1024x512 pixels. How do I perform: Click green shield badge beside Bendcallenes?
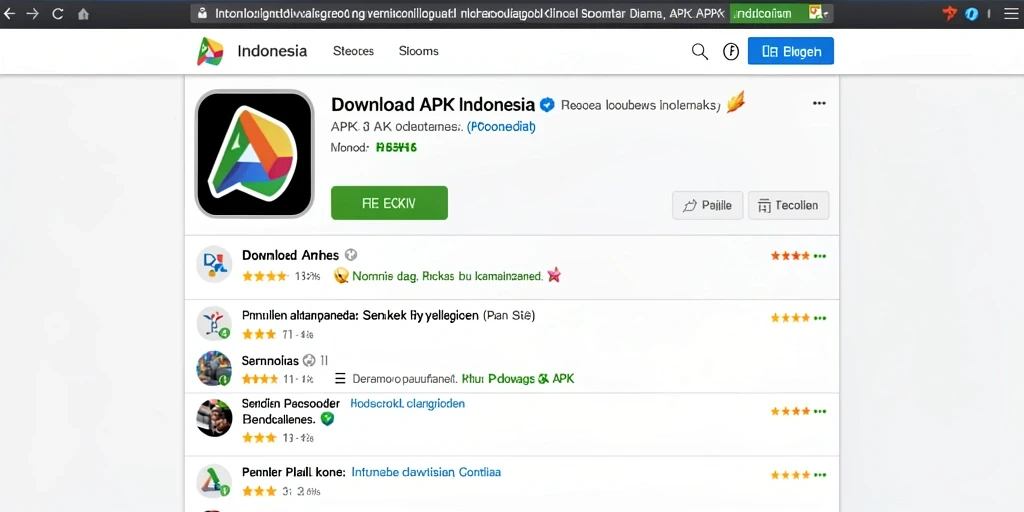coord(328,419)
